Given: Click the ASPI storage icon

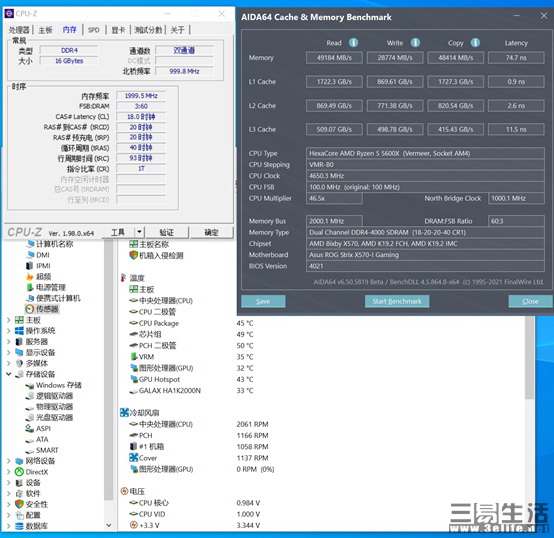Looking at the screenshot, I should point(30,428).
